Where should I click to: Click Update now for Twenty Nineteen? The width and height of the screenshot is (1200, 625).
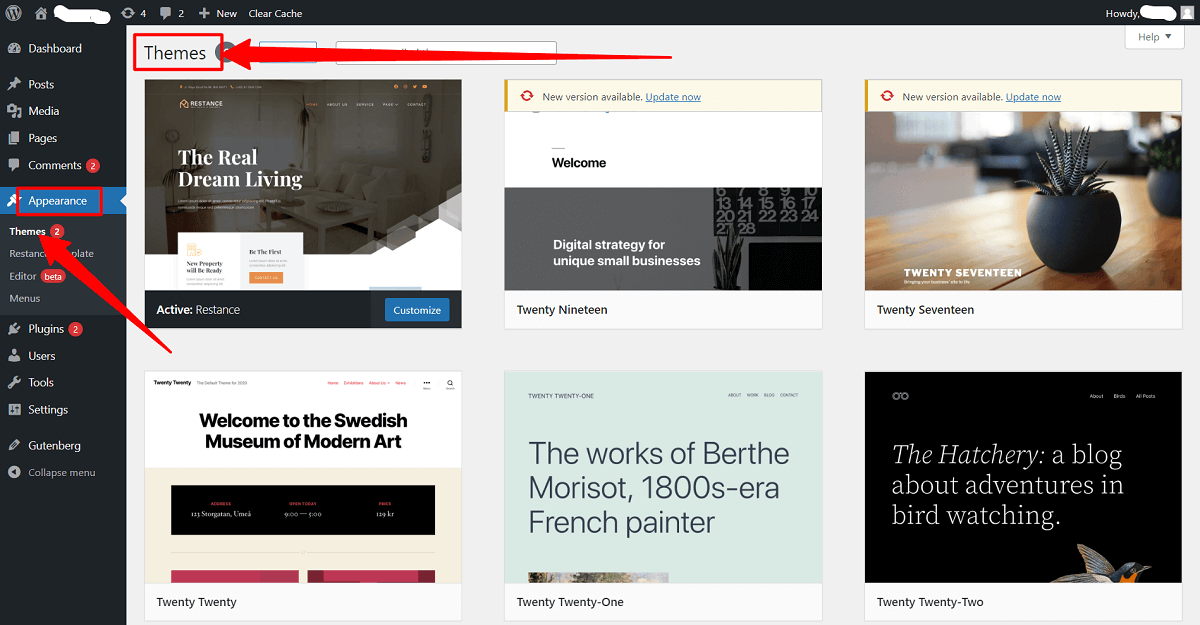(x=672, y=96)
